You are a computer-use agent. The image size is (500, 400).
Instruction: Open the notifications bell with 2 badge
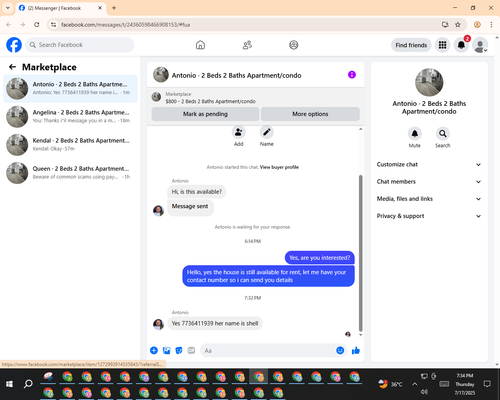pyautogui.click(x=461, y=45)
